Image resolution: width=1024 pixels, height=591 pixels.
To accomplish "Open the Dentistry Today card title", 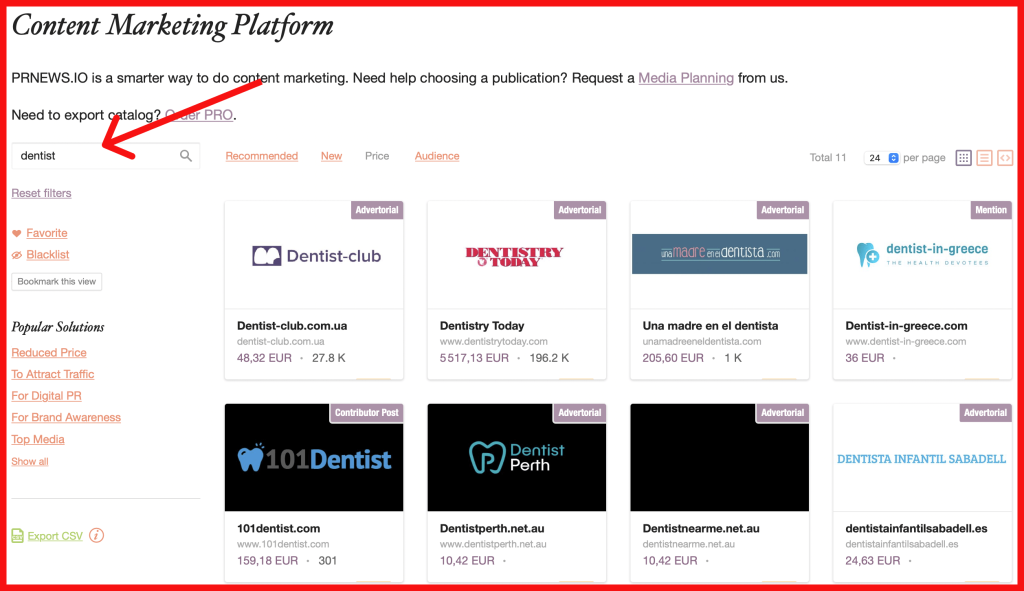I will tap(482, 326).
